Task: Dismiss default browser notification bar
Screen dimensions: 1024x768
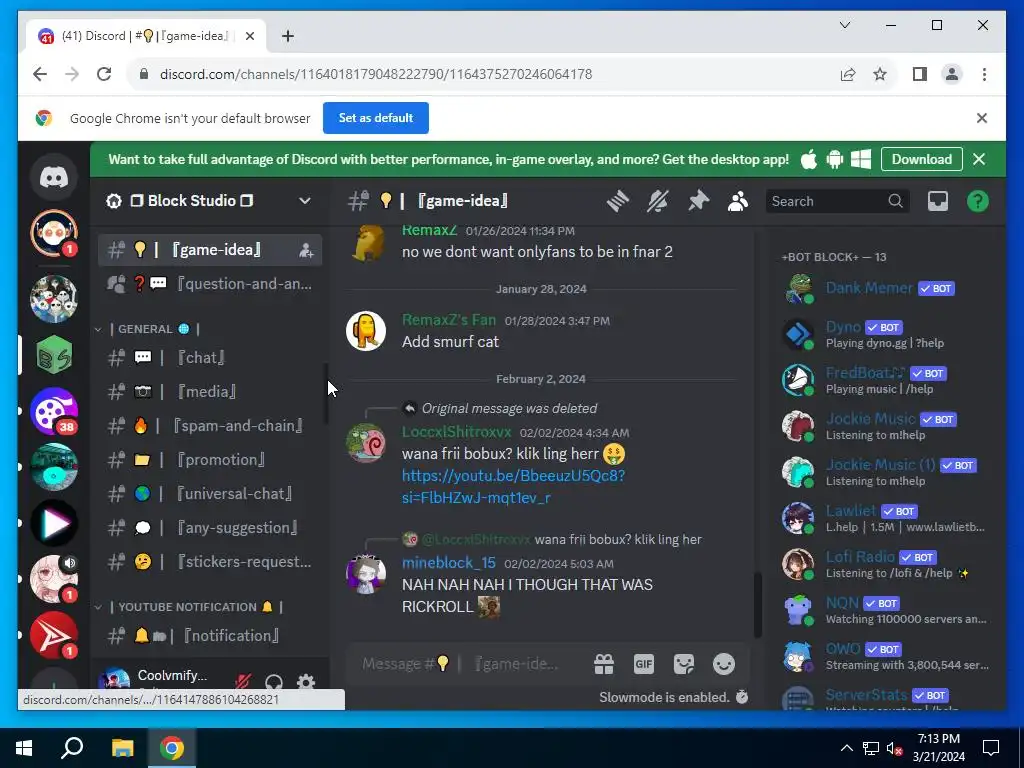Action: coord(982,118)
